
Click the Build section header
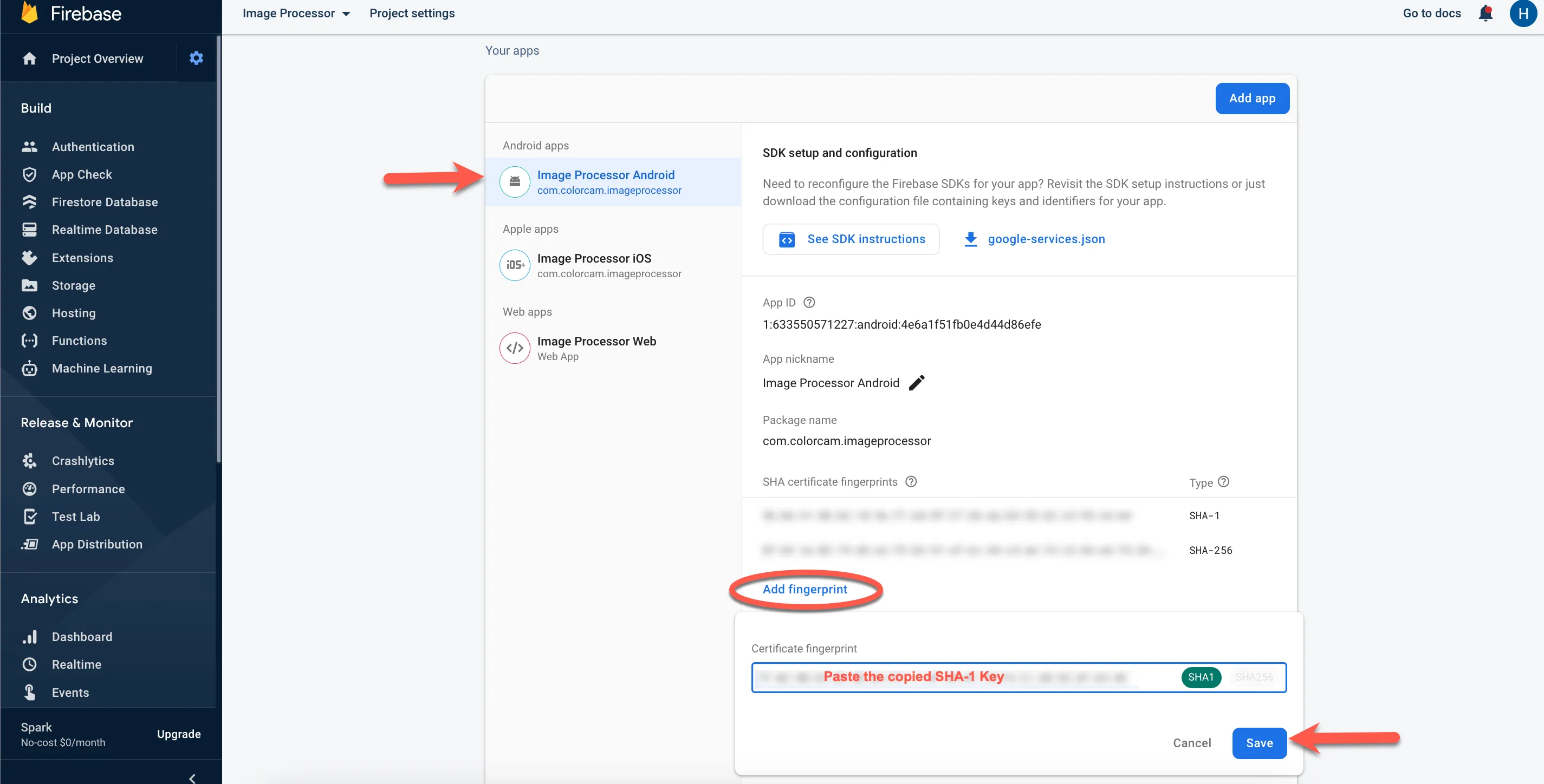click(x=36, y=108)
